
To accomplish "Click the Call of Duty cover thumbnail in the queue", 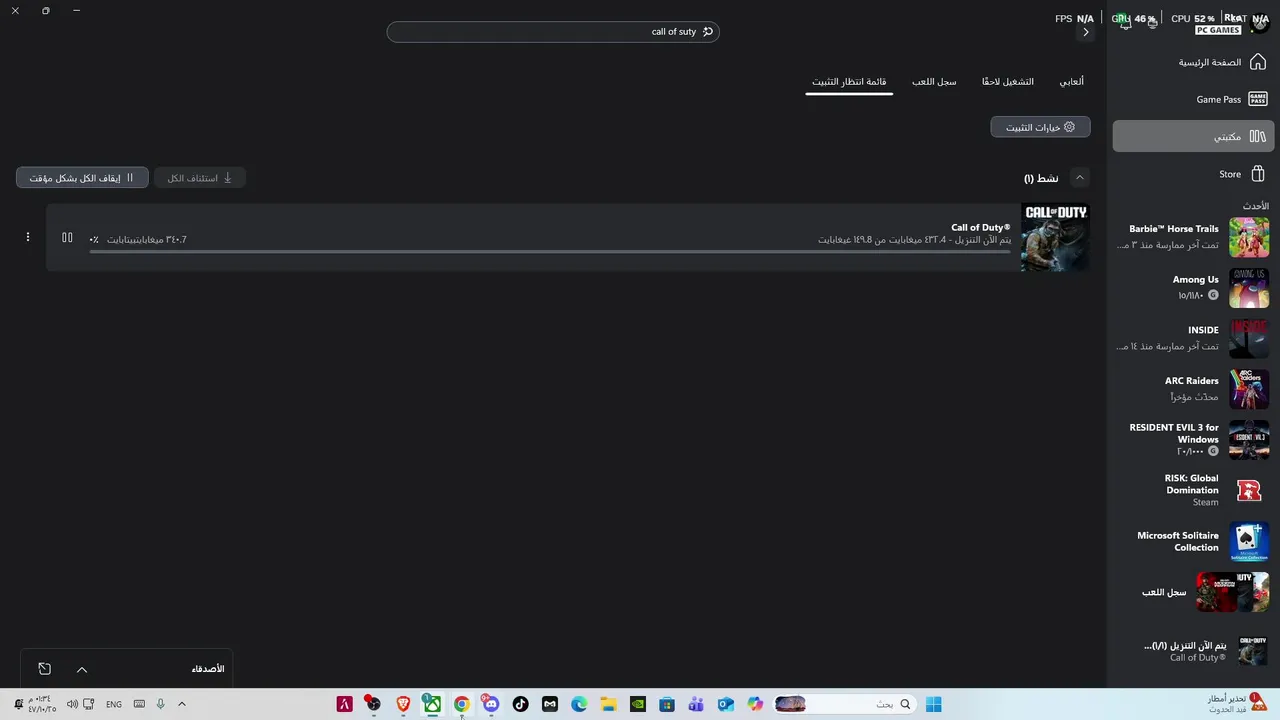I will click(x=1055, y=237).
